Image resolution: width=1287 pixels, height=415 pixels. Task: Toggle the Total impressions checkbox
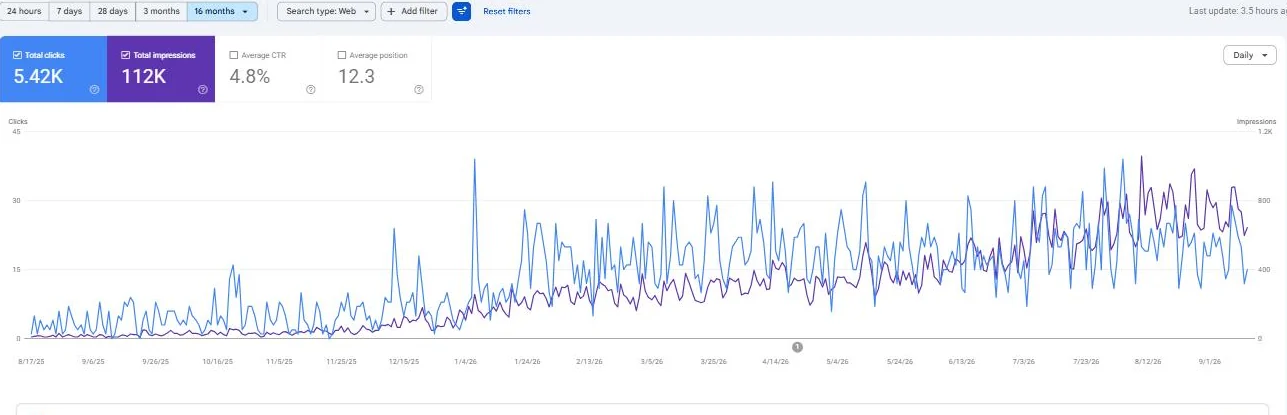click(x=125, y=55)
